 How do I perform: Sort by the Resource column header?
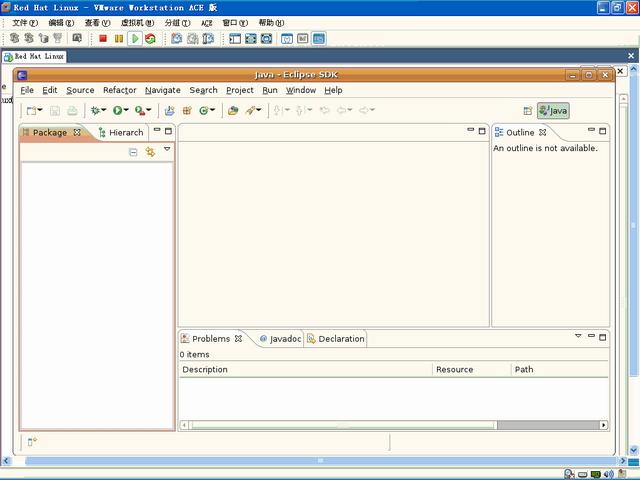coord(471,369)
